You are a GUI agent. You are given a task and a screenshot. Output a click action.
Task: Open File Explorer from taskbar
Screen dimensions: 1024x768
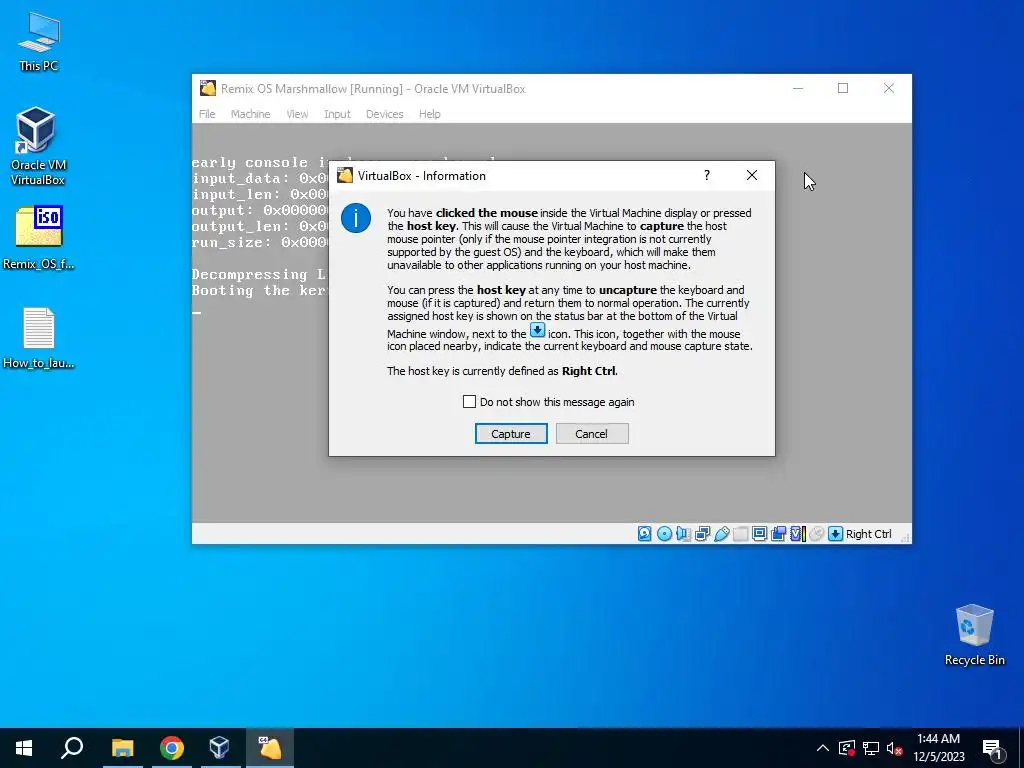click(122, 748)
